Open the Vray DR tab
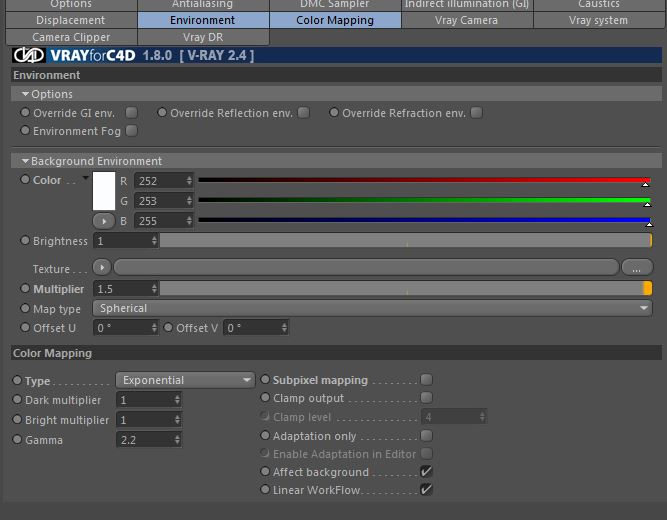Viewport: 667px width, 520px height. tap(203, 37)
